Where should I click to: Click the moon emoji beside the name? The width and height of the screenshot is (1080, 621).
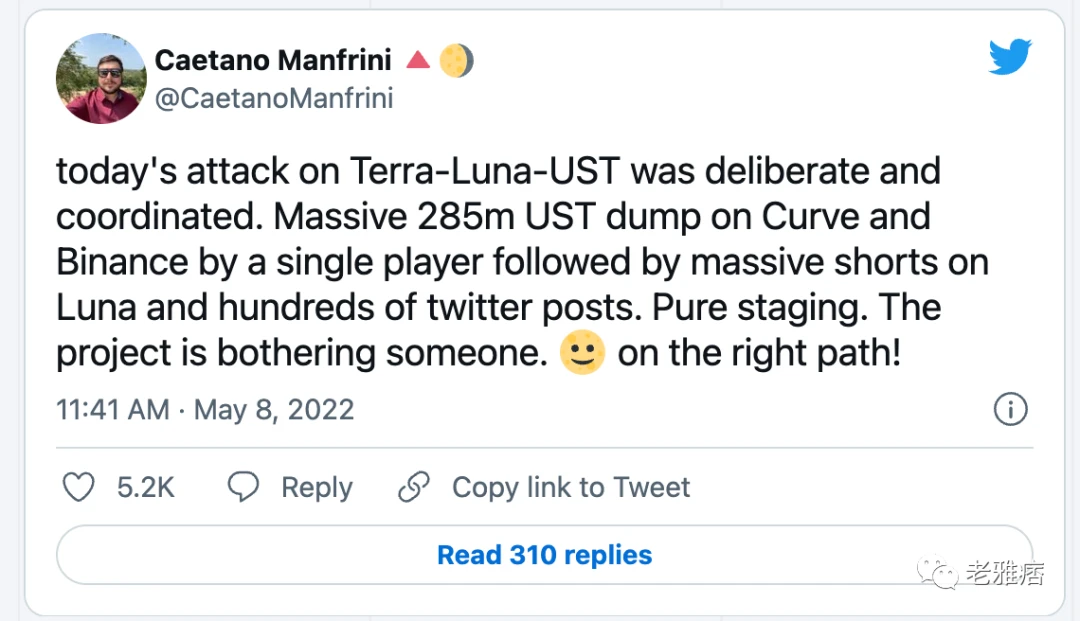pos(457,60)
